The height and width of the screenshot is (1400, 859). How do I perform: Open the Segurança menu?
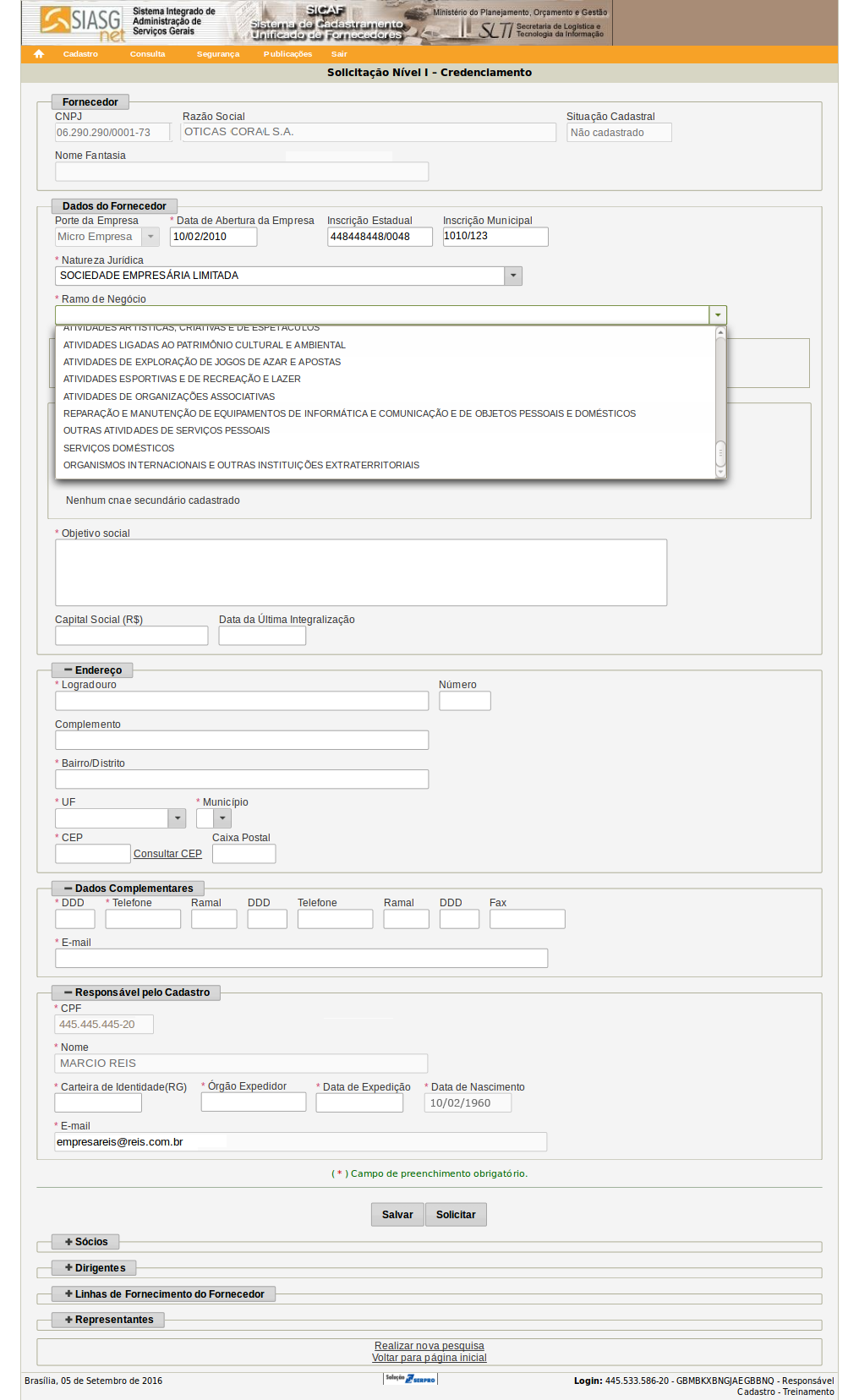tap(218, 54)
